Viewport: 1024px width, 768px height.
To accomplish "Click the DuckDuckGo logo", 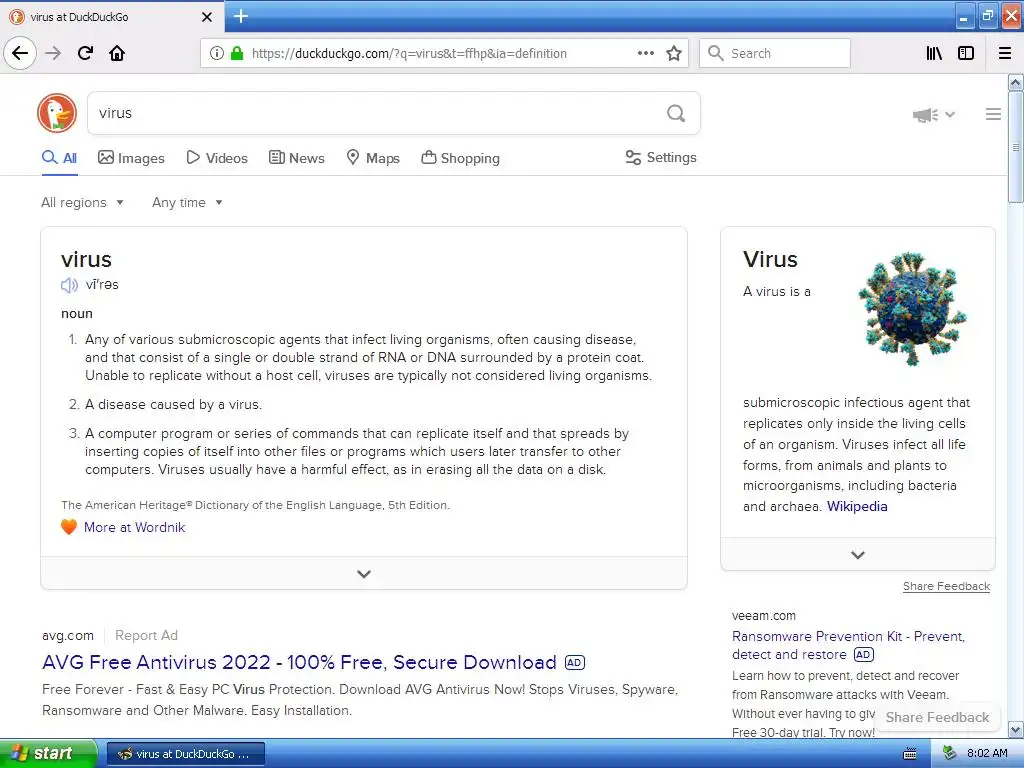I will pos(57,113).
